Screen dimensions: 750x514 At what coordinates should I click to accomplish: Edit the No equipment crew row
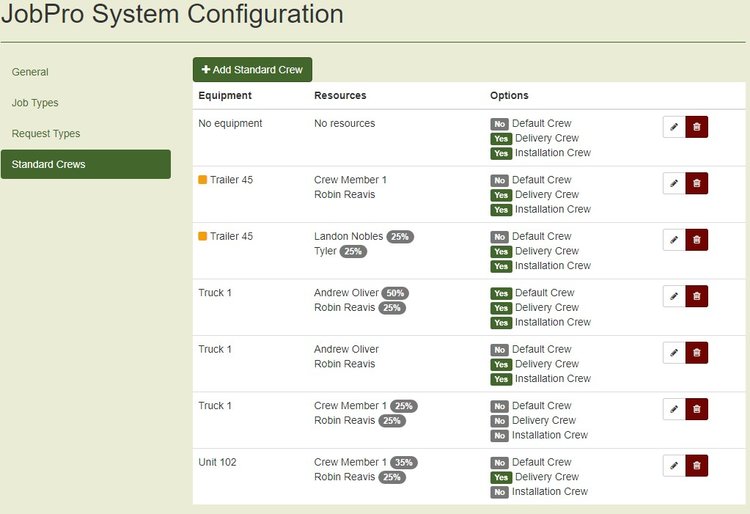tap(674, 127)
